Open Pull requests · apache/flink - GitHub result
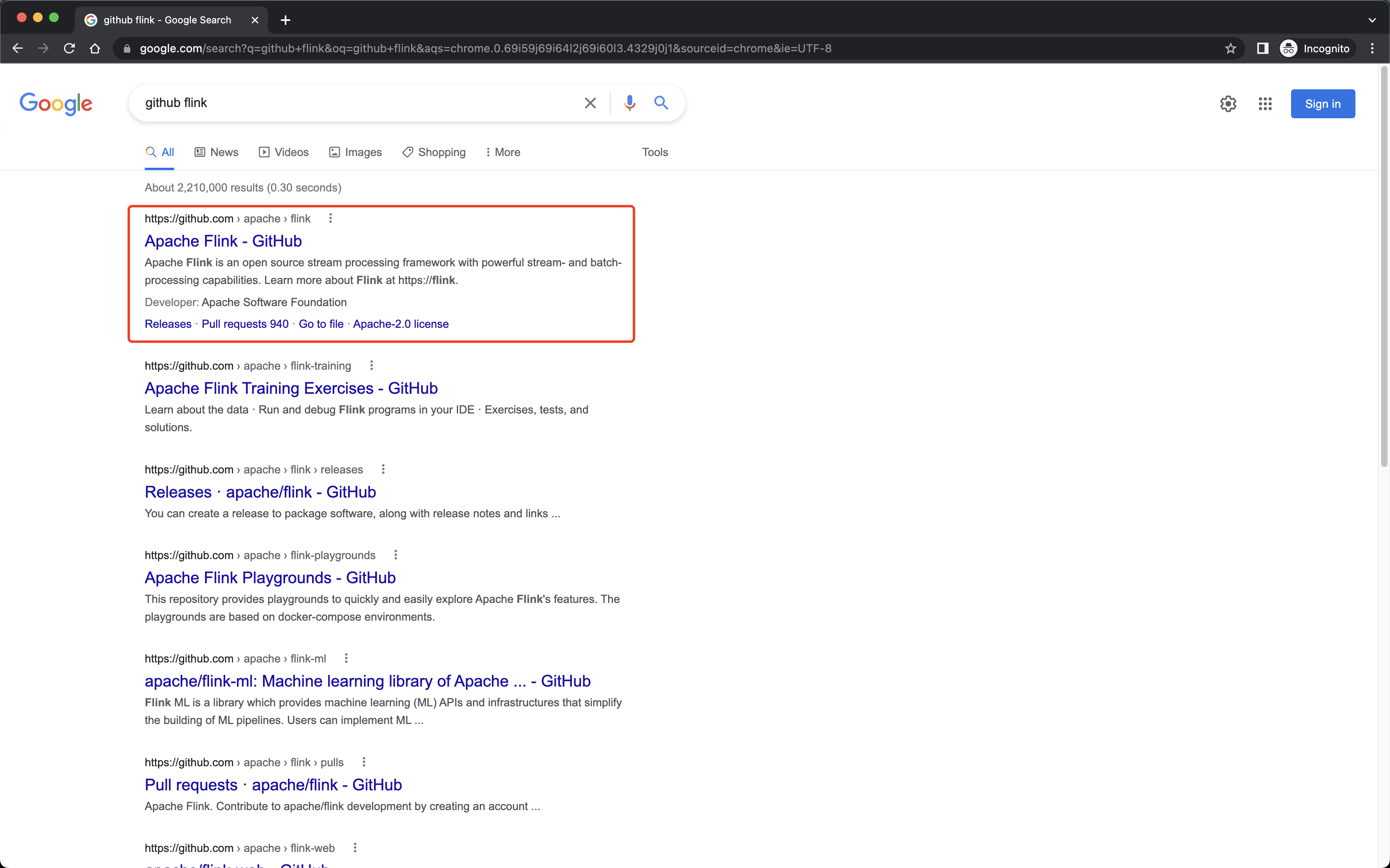1390x868 pixels. tap(273, 785)
